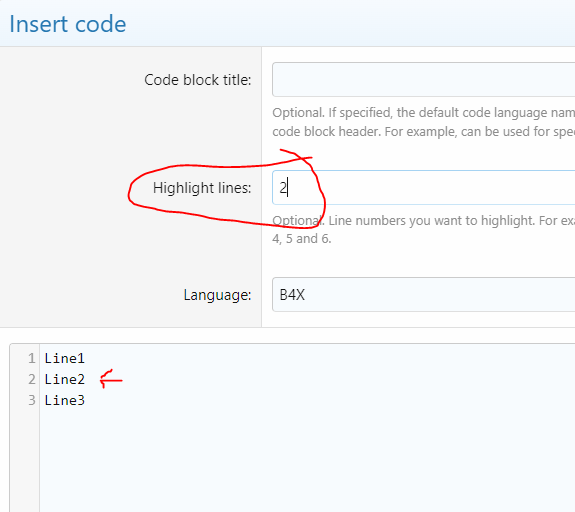Select line number 3 in the editor gutter
This screenshot has height=512, width=575.
click(32, 400)
